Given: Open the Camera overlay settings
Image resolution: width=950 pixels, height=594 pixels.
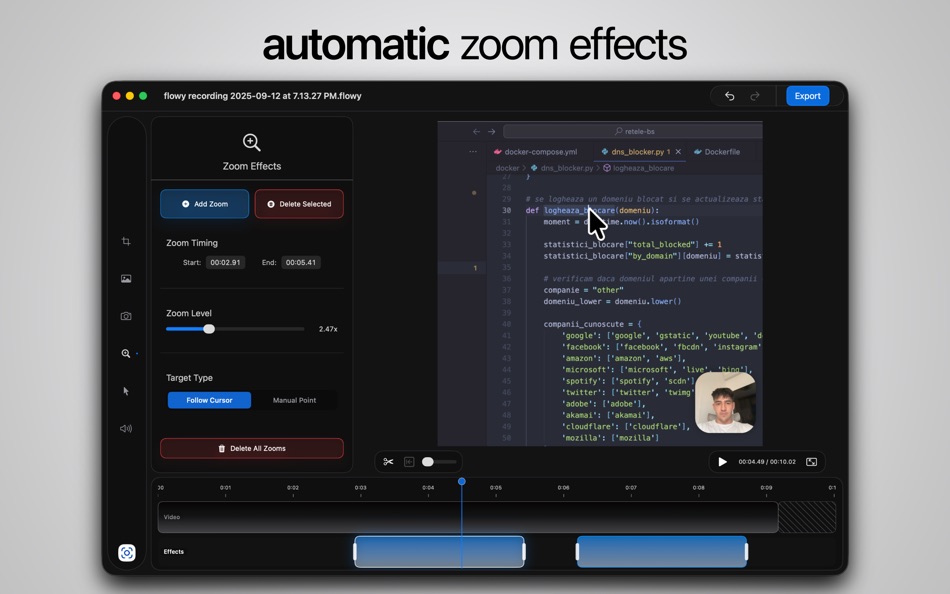Looking at the screenshot, I should 126,316.
